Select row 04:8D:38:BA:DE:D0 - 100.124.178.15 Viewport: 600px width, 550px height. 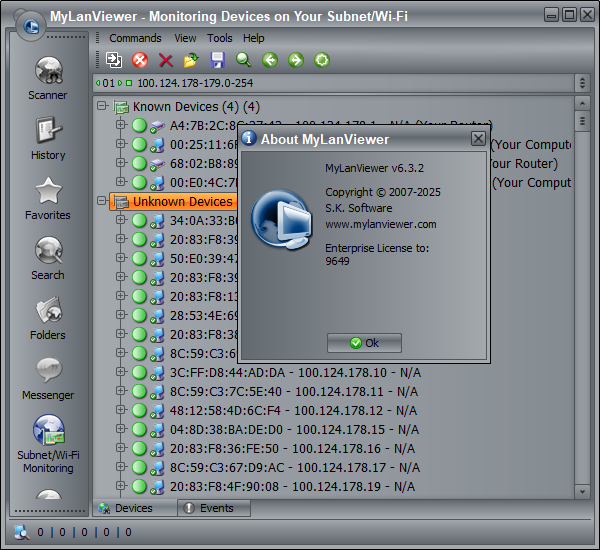(x=294, y=429)
